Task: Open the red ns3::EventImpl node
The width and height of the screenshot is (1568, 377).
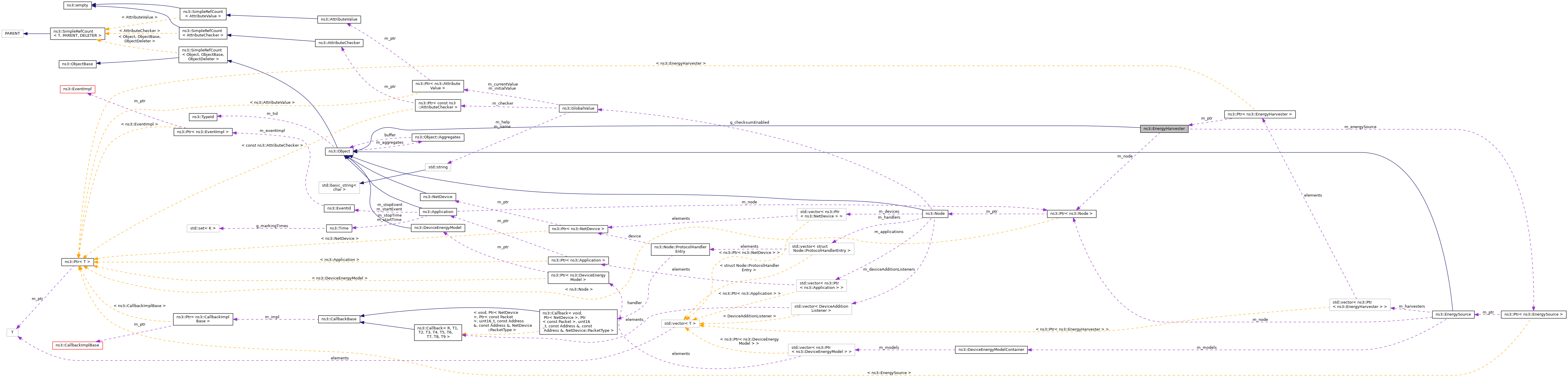Action: (77, 89)
